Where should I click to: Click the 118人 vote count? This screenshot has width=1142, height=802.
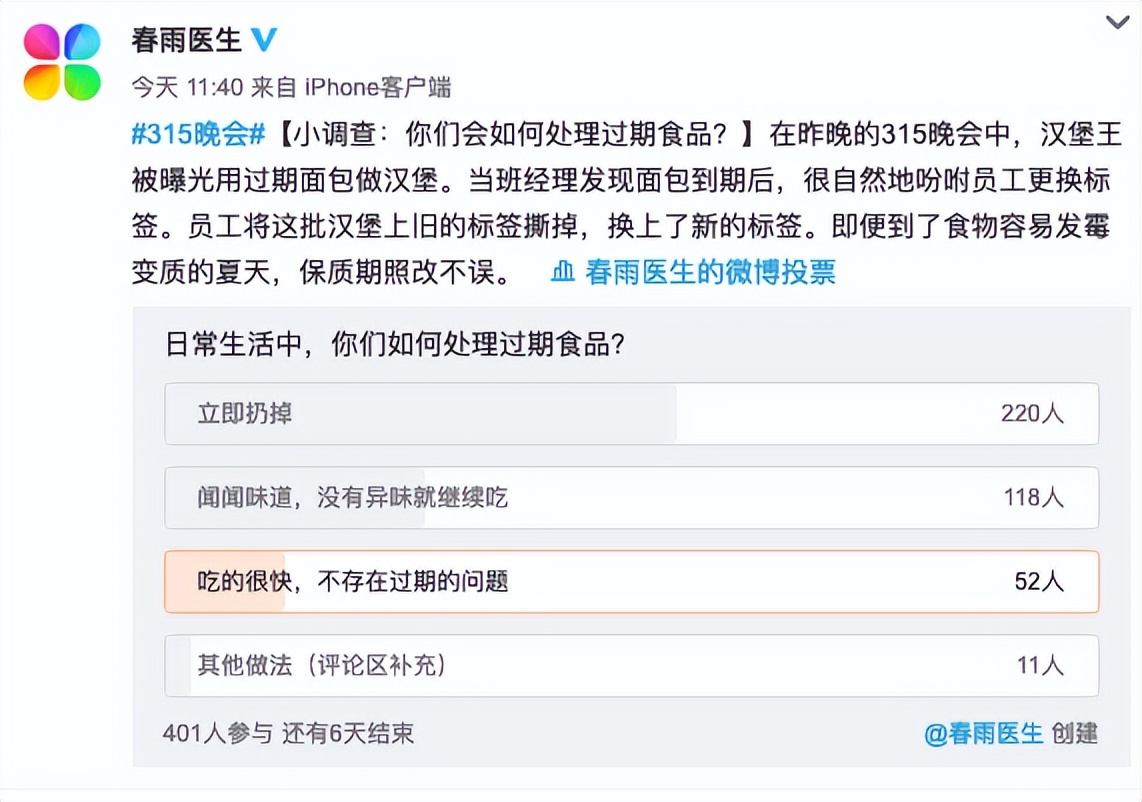pyautogui.click(x=1031, y=498)
